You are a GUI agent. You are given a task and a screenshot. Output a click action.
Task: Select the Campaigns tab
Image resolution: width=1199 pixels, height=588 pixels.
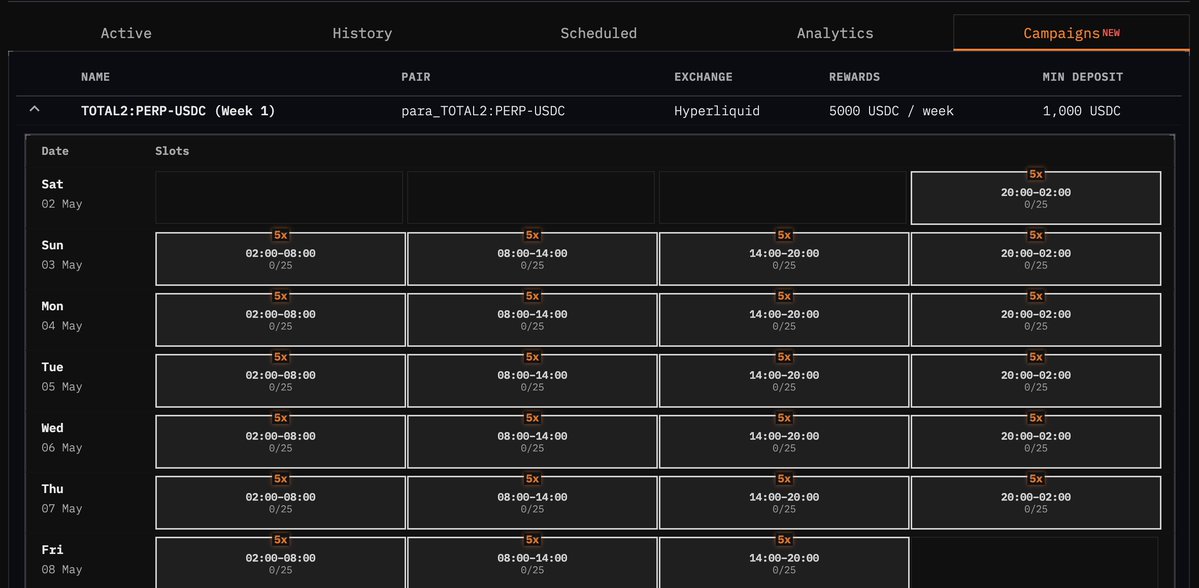point(1071,34)
